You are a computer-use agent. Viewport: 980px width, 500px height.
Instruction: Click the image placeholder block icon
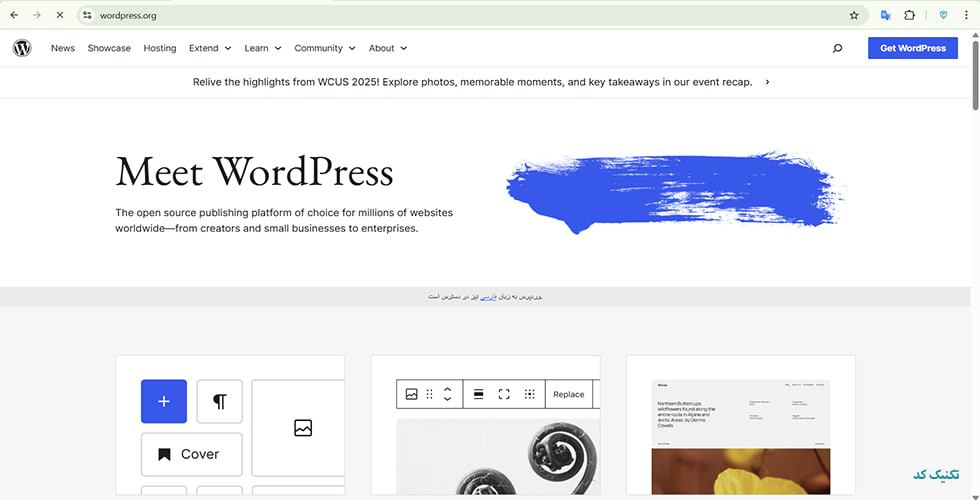[303, 428]
